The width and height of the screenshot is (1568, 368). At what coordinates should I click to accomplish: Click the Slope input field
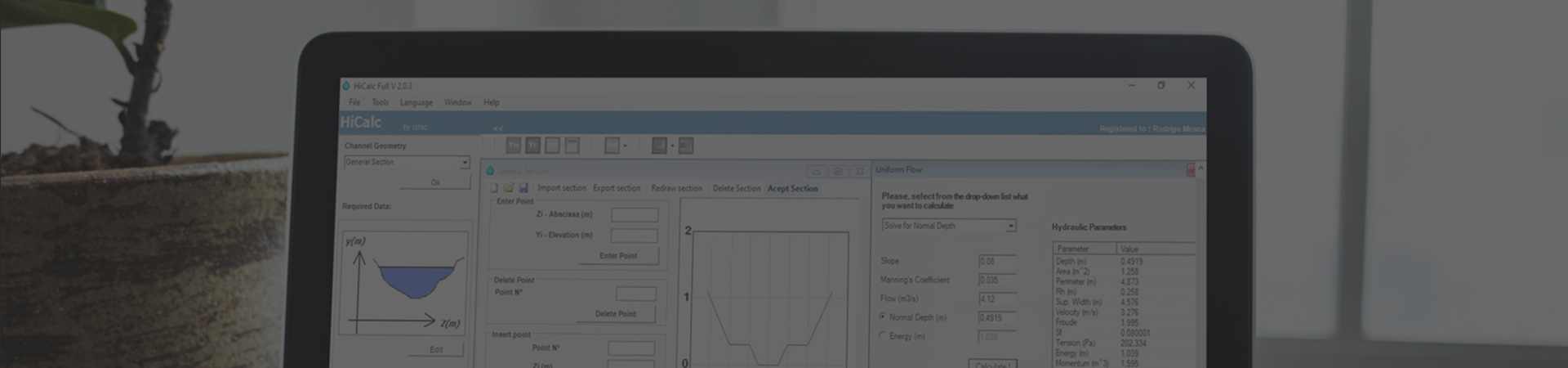click(x=996, y=262)
